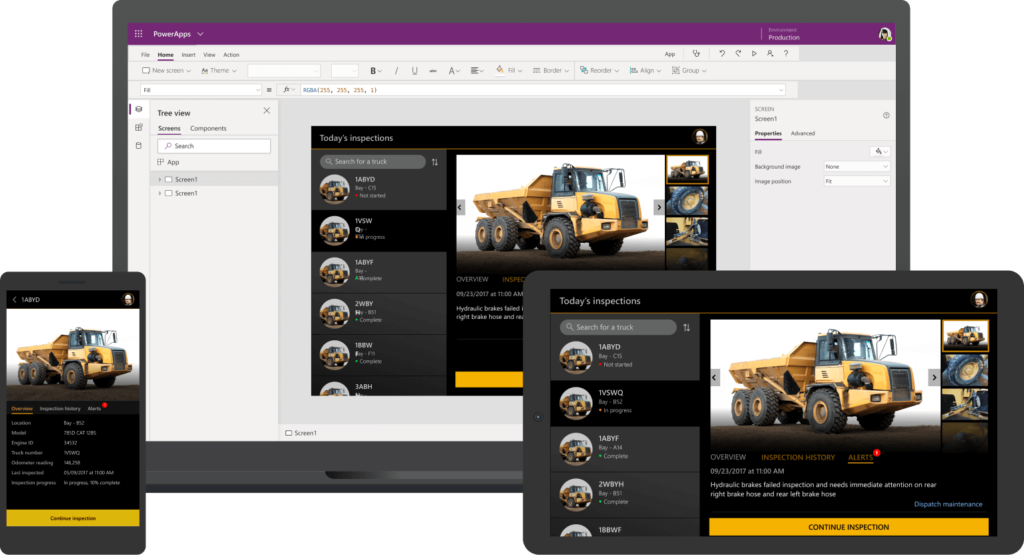Open the Insert menu

click(x=188, y=54)
